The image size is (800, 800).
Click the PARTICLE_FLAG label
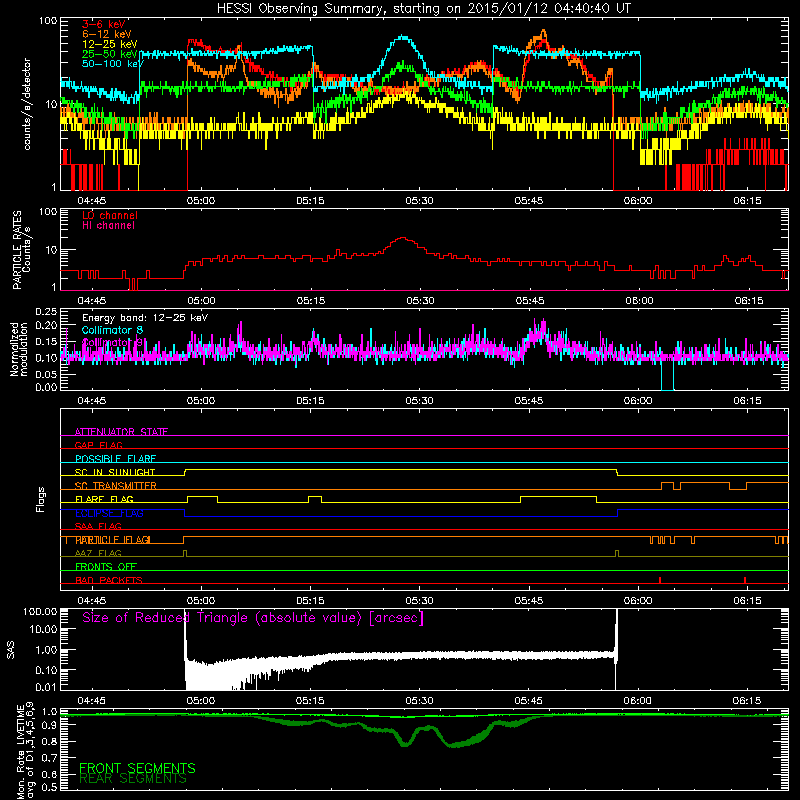point(113,540)
